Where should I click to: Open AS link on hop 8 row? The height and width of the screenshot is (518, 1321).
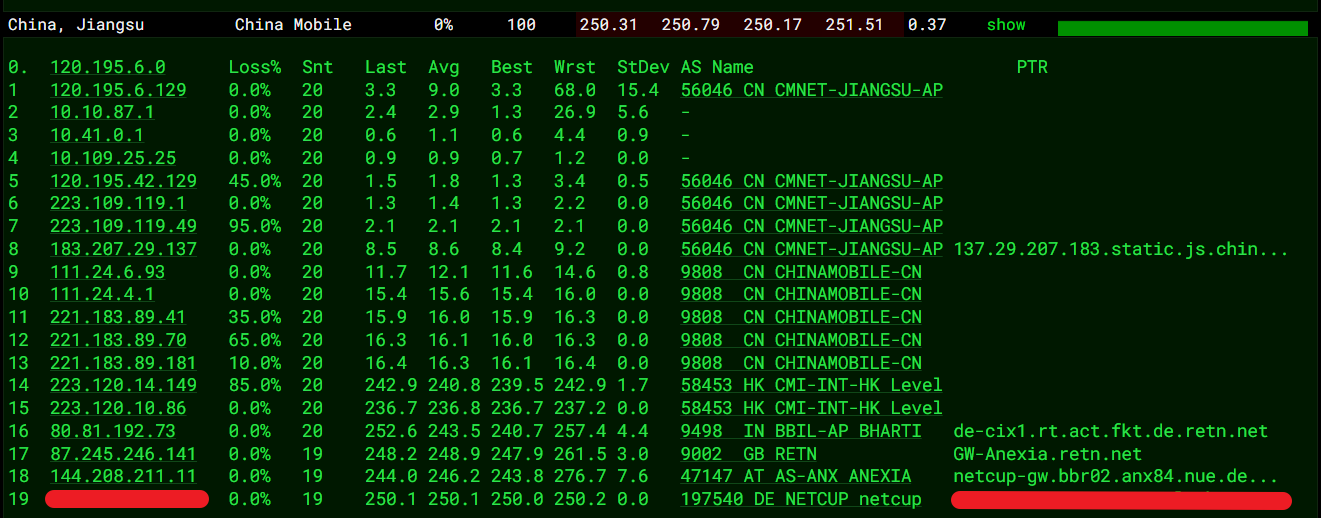tap(811, 249)
